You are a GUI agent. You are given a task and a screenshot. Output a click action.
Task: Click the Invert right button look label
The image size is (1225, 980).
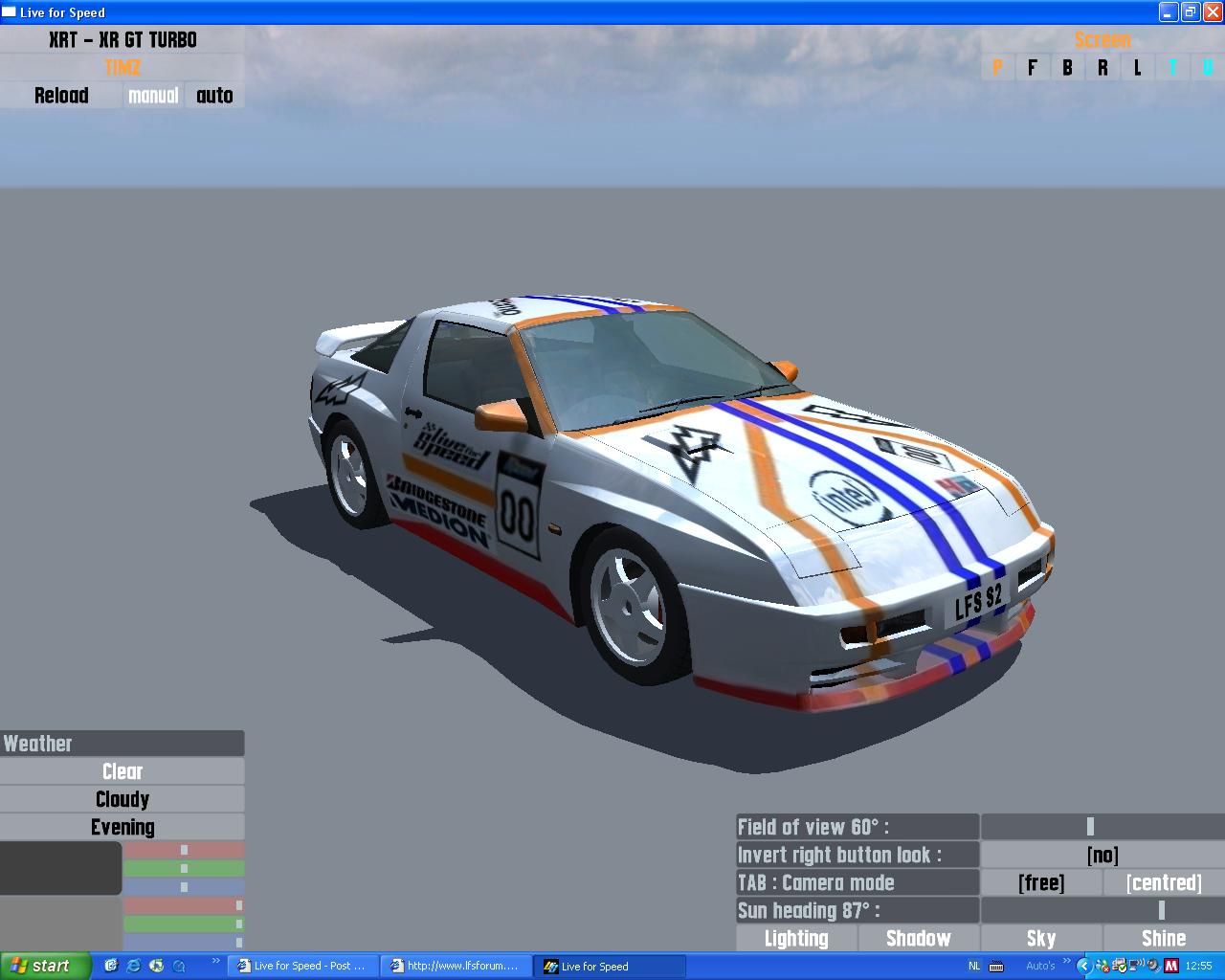[857, 855]
